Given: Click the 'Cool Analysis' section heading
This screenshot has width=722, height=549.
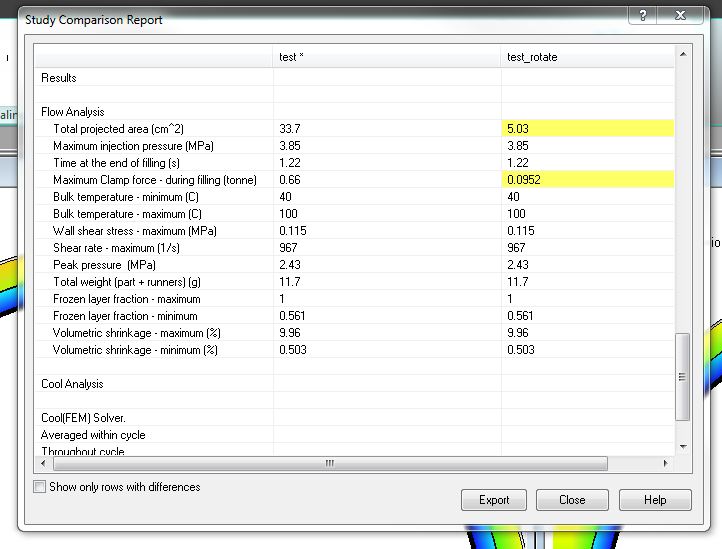Looking at the screenshot, I should coord(72,384).
